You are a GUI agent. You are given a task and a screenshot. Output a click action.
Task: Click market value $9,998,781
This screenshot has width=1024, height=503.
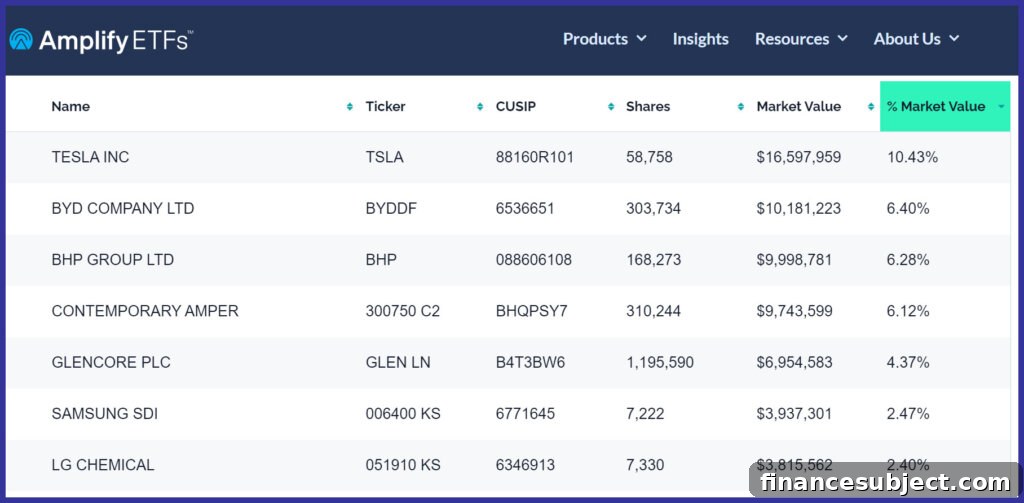[x=795, y=260]
